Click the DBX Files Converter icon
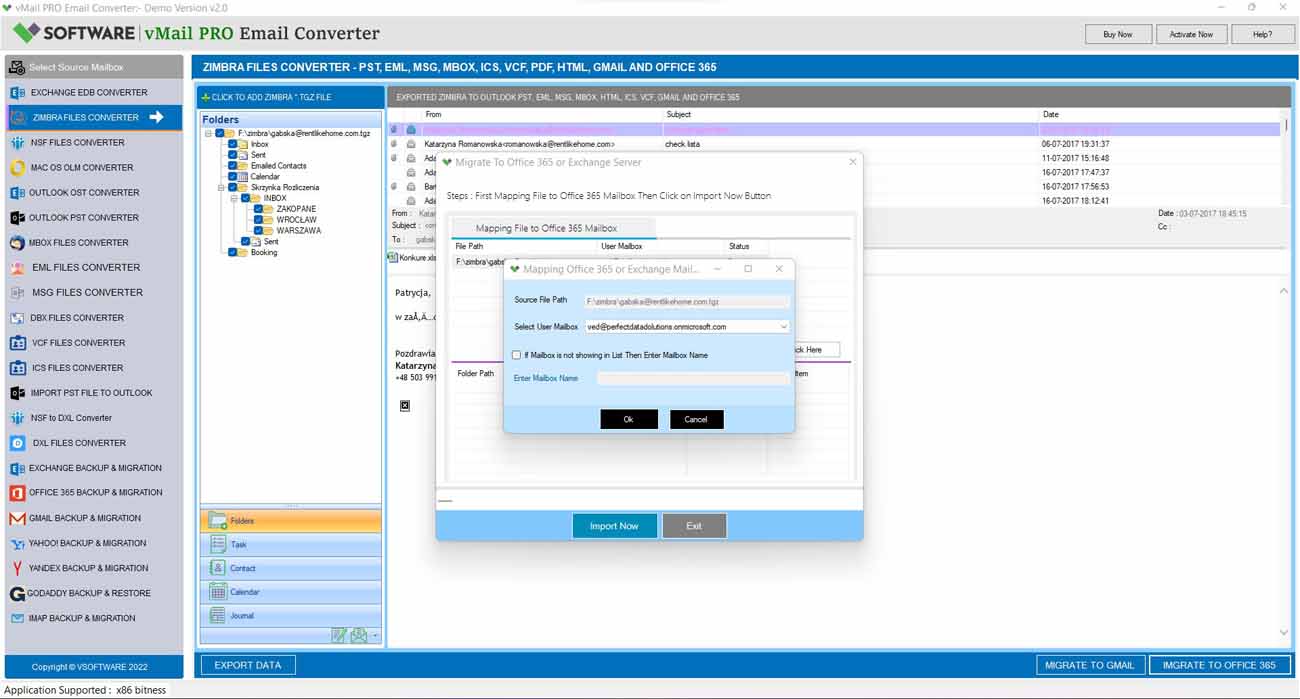Viewport: 1300px width, 699px height. pos(17,317)
